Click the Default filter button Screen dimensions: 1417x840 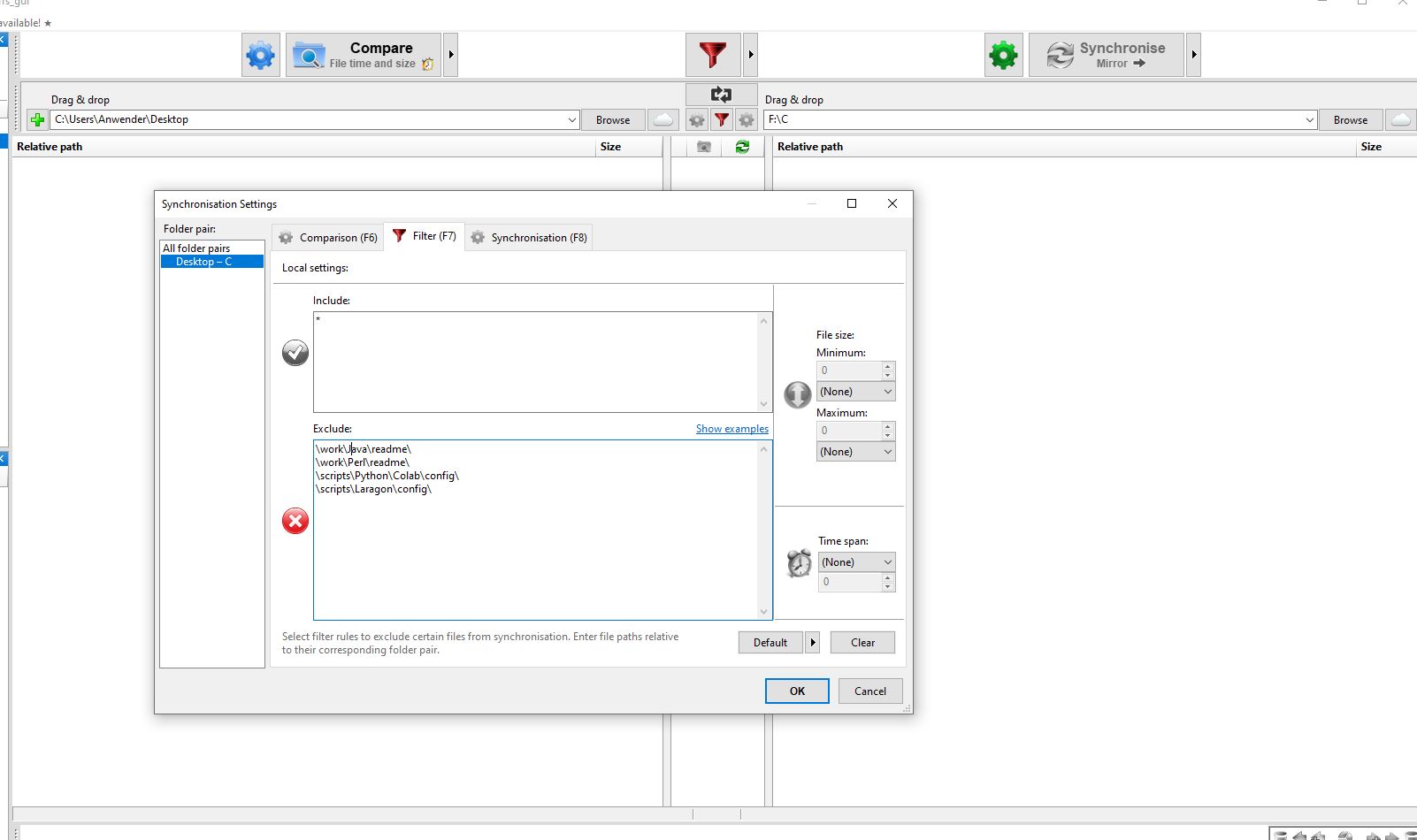tap(770, 643)
